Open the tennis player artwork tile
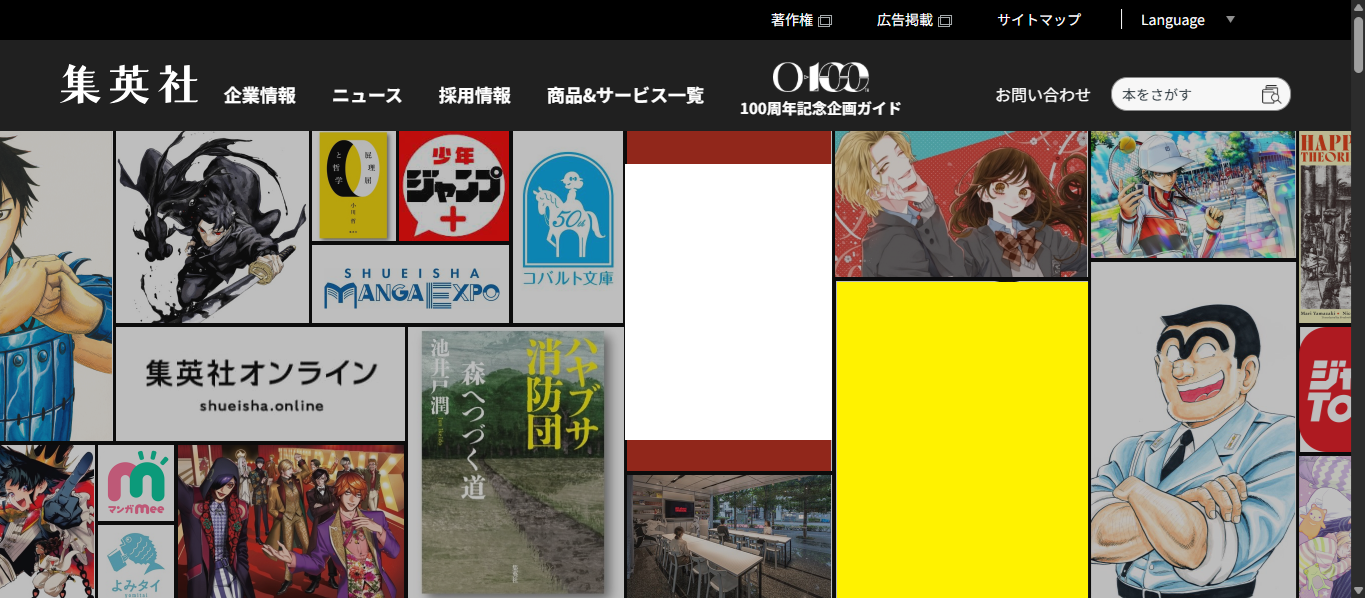This screenshot has width=1365, height=598. [1193, 195]
